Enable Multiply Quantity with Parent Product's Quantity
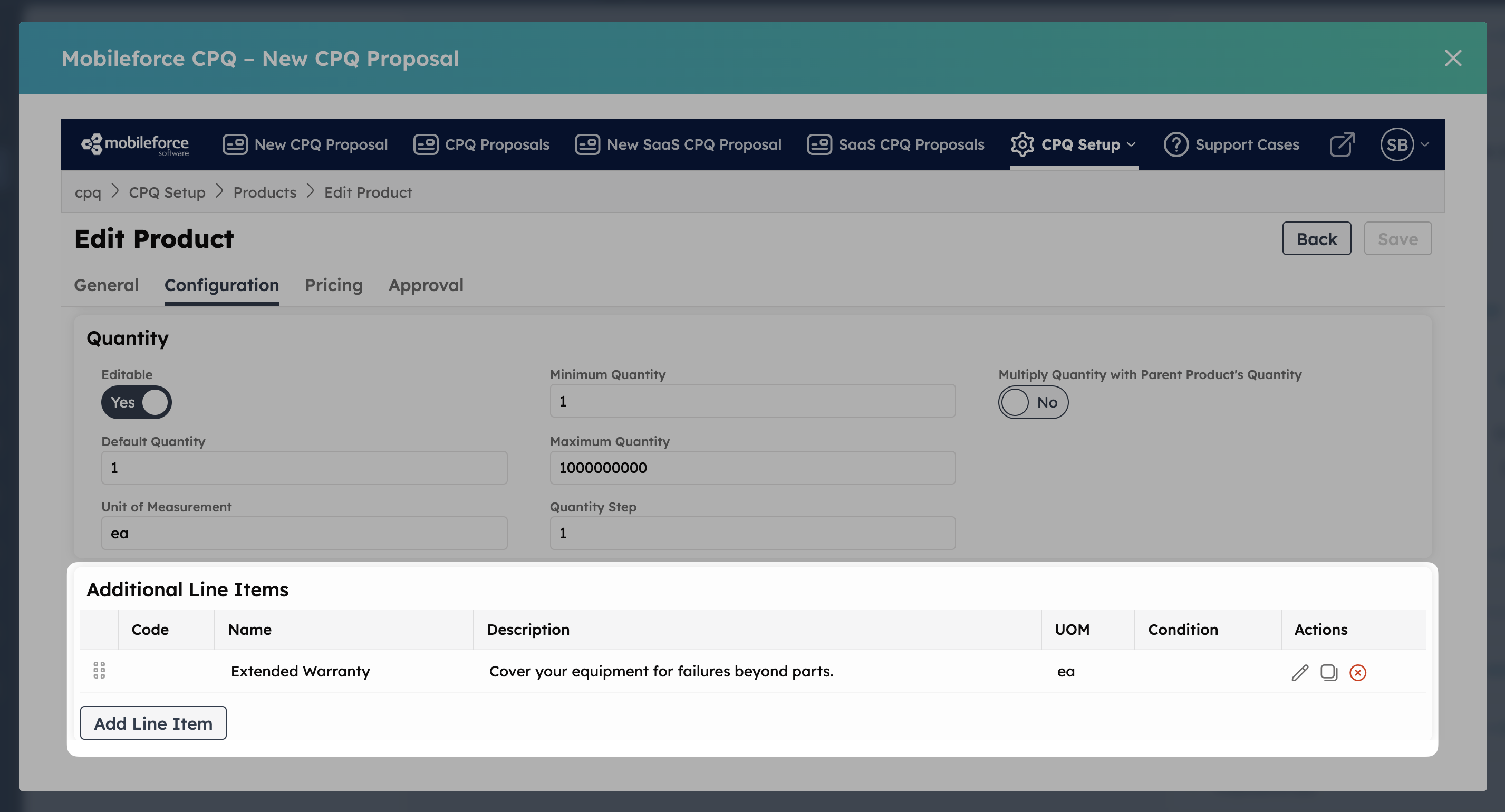 pyautogui.click(x=1033, y=402)
